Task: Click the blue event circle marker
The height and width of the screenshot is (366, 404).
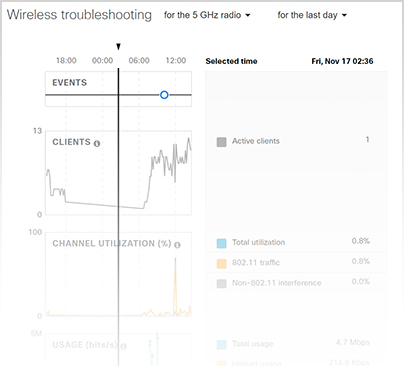Action: [x=164, y=95]
